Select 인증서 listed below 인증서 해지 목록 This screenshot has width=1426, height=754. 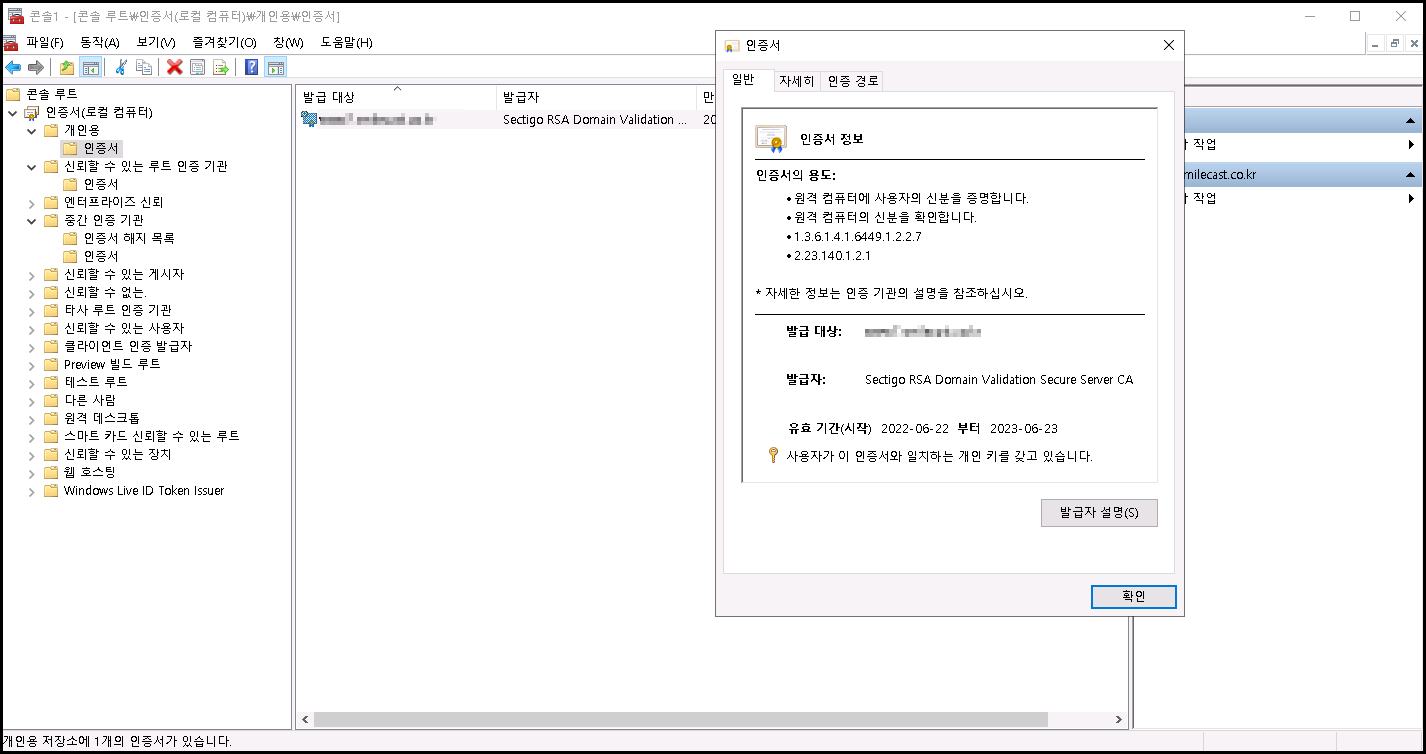click(101, 256)
